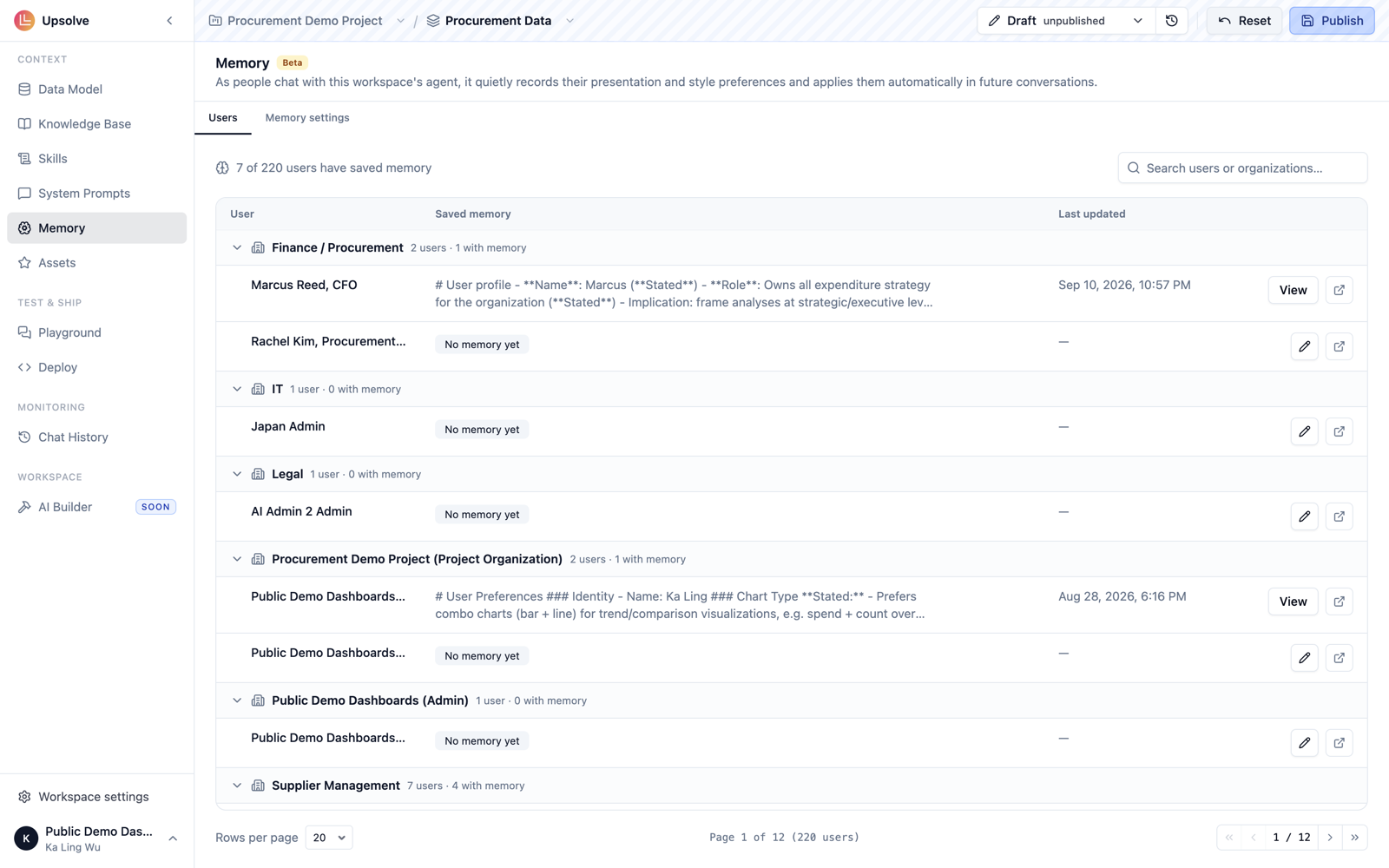
Task: Open Workspace settings
Action: click(x=96, y=797)
